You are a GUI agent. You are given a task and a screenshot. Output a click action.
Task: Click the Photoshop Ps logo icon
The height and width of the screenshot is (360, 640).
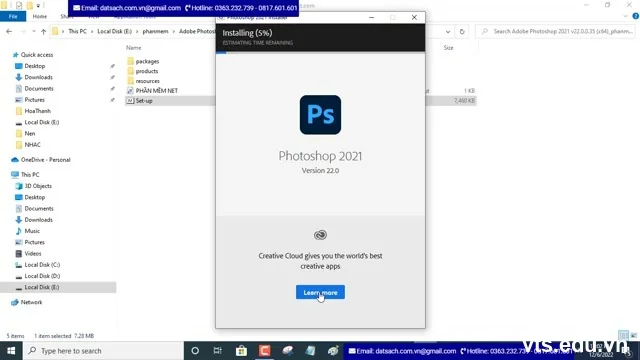(x=320, y=115)
